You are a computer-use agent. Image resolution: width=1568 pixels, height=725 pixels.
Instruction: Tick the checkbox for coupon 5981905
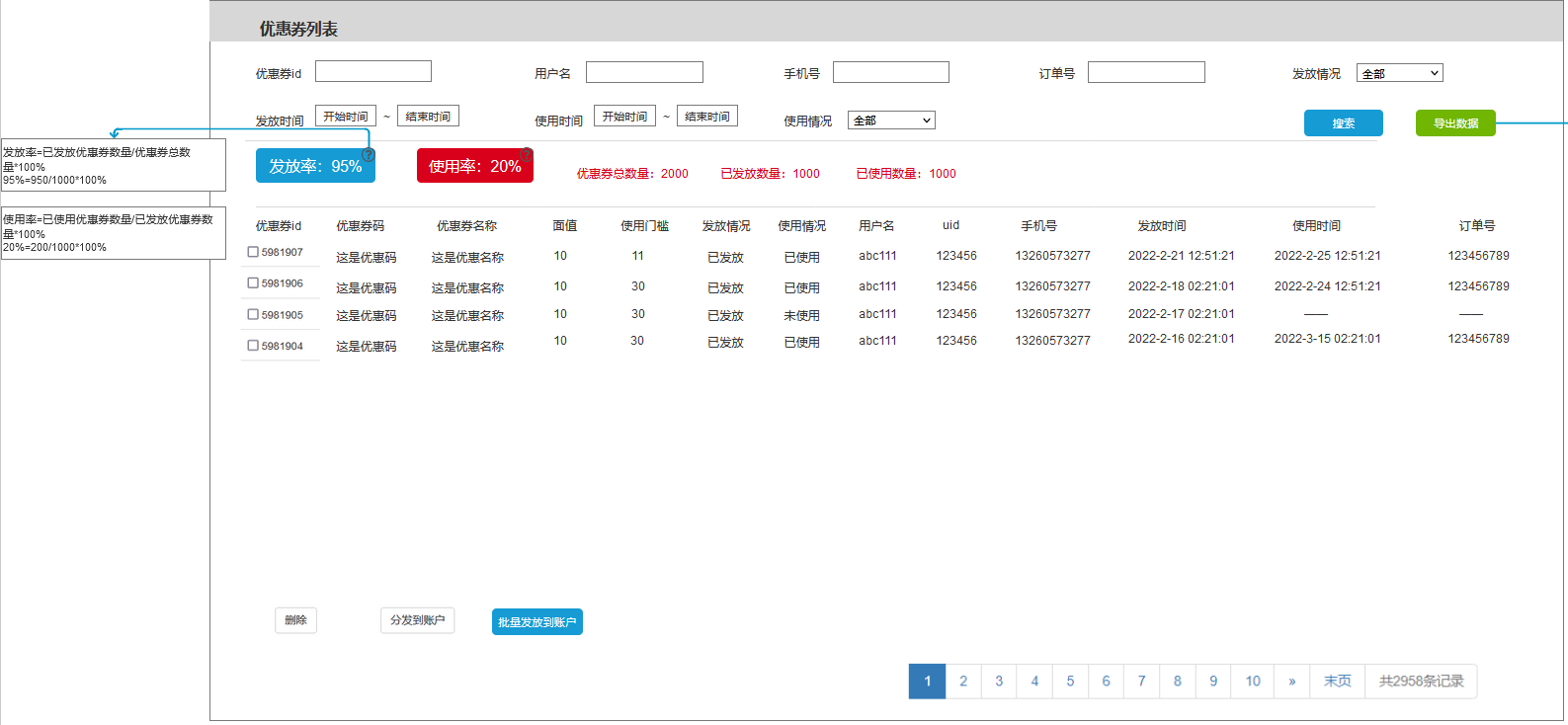click(253, 314)
